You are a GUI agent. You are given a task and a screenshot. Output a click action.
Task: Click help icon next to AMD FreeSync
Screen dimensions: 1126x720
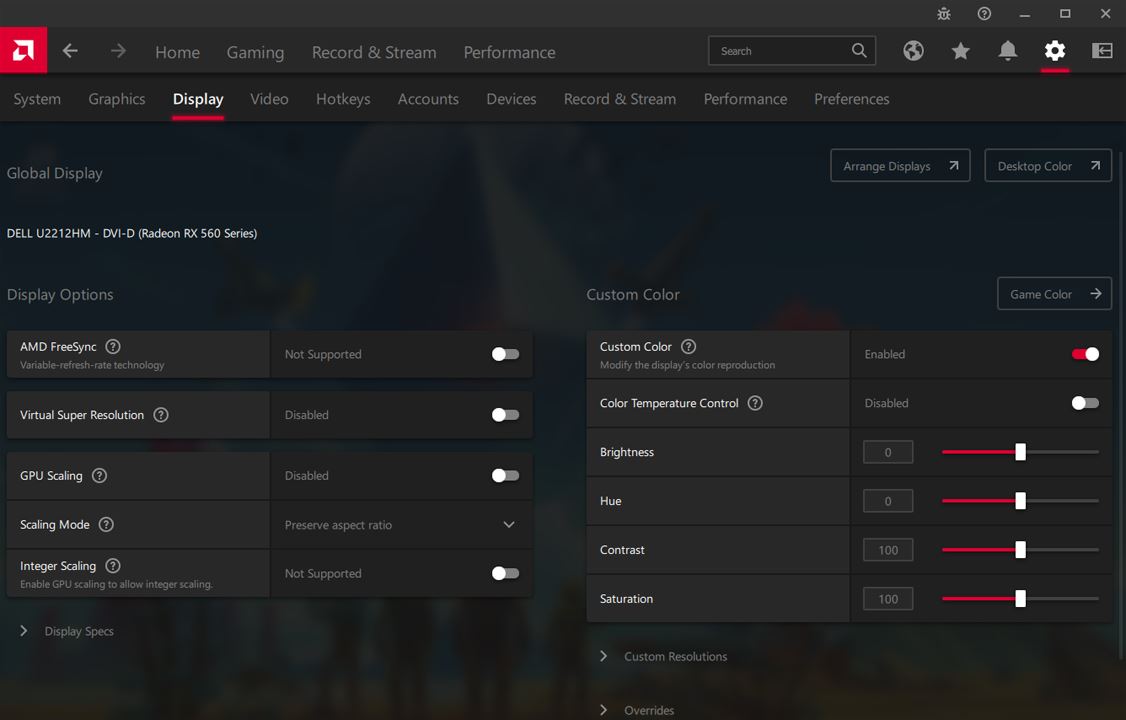(x=113, y=347)
